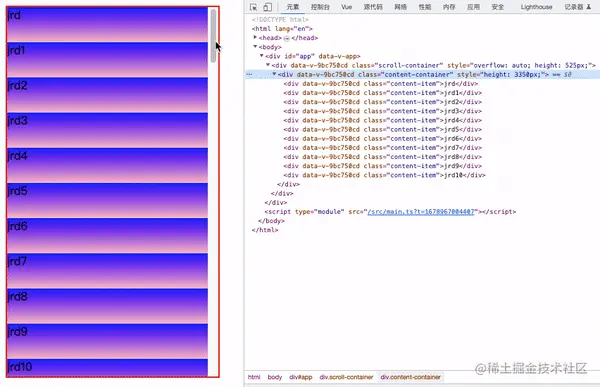Image resolution: width=600 pixels, height=387 pixels.
Task: Click the list item labeled jrd9
Action: (107, 341)
